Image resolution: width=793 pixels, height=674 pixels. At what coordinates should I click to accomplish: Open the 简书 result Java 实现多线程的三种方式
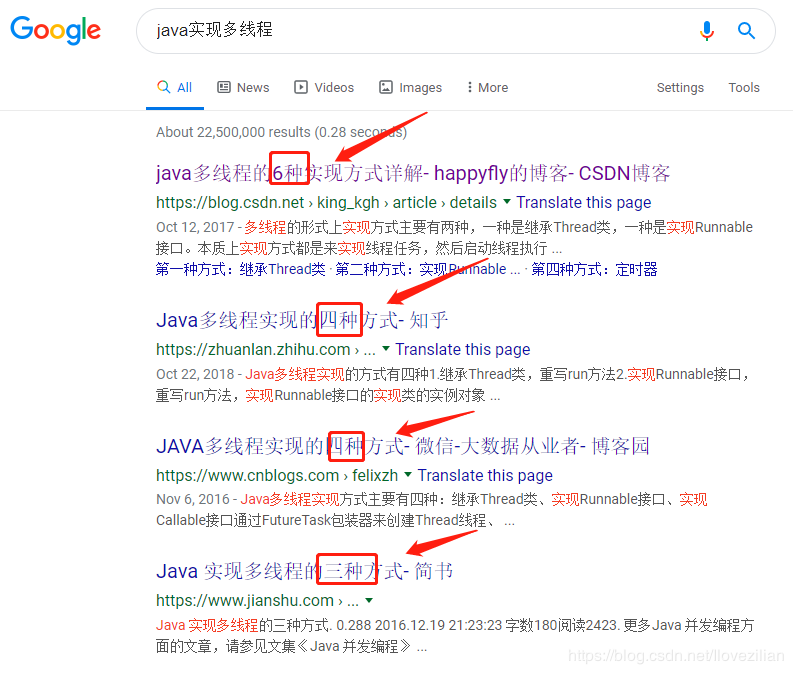(x=304, y=571)
